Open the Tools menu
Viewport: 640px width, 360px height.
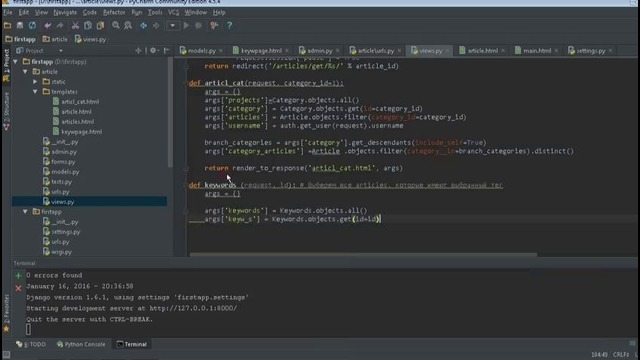[155, 13]
